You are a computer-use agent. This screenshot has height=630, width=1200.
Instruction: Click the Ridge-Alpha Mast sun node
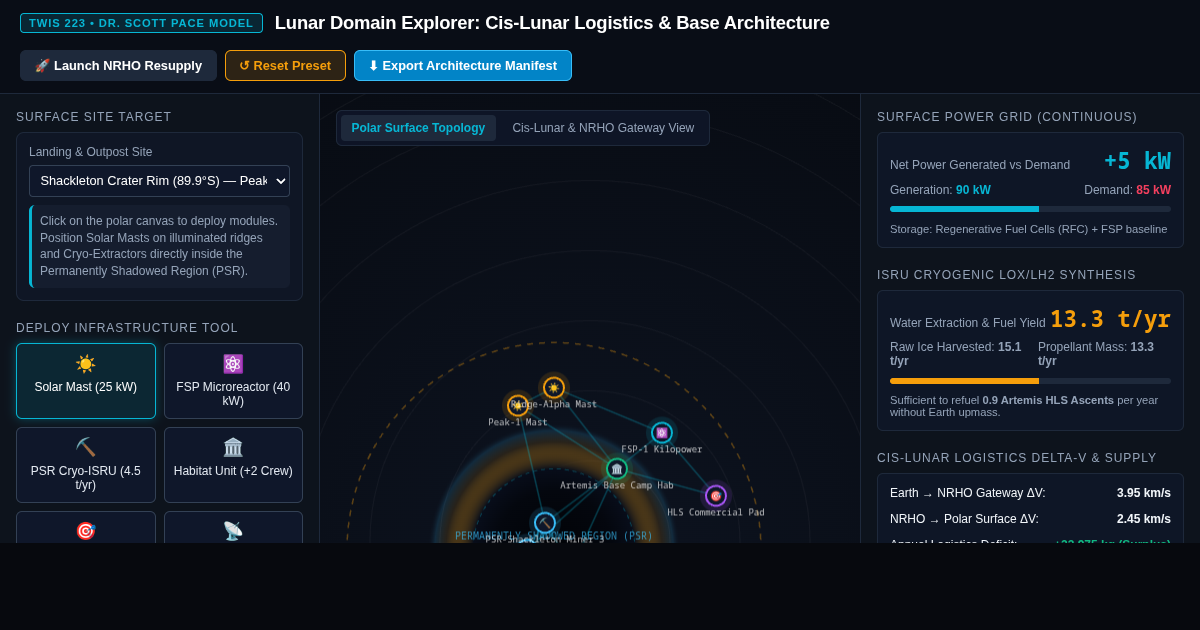coord(554,388)
